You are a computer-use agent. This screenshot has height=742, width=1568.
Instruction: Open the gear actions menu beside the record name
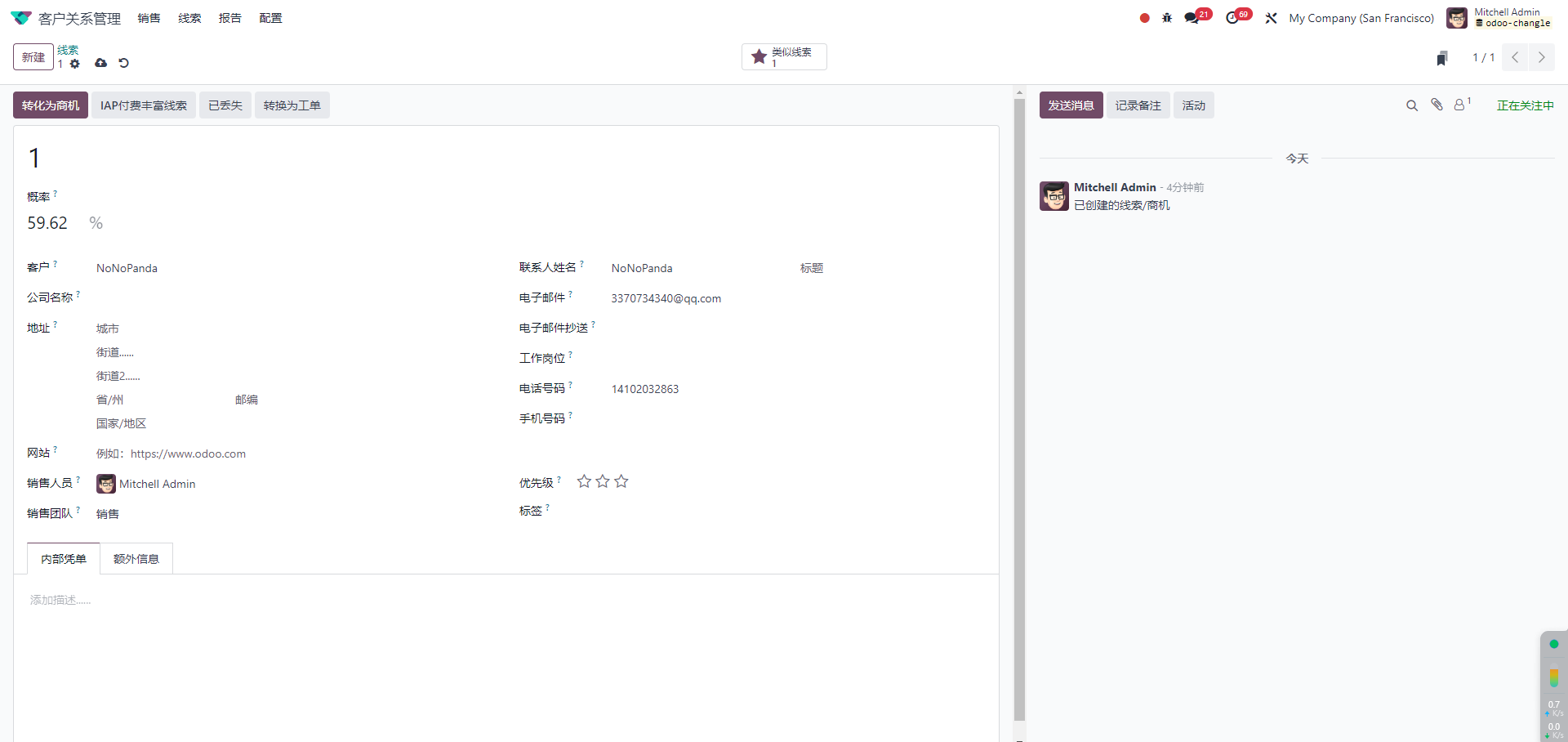pyautogui.click(x=75, y=64)
